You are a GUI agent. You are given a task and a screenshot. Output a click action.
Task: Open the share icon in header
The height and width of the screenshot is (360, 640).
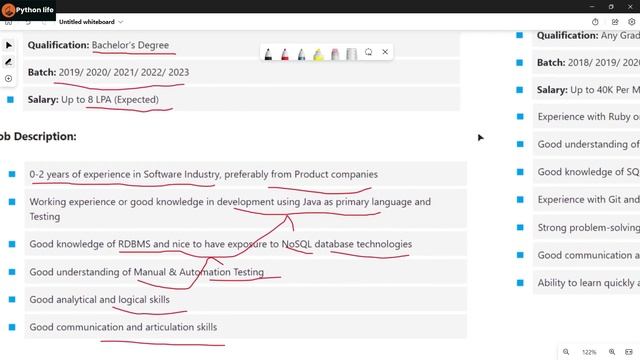(615, 22)
